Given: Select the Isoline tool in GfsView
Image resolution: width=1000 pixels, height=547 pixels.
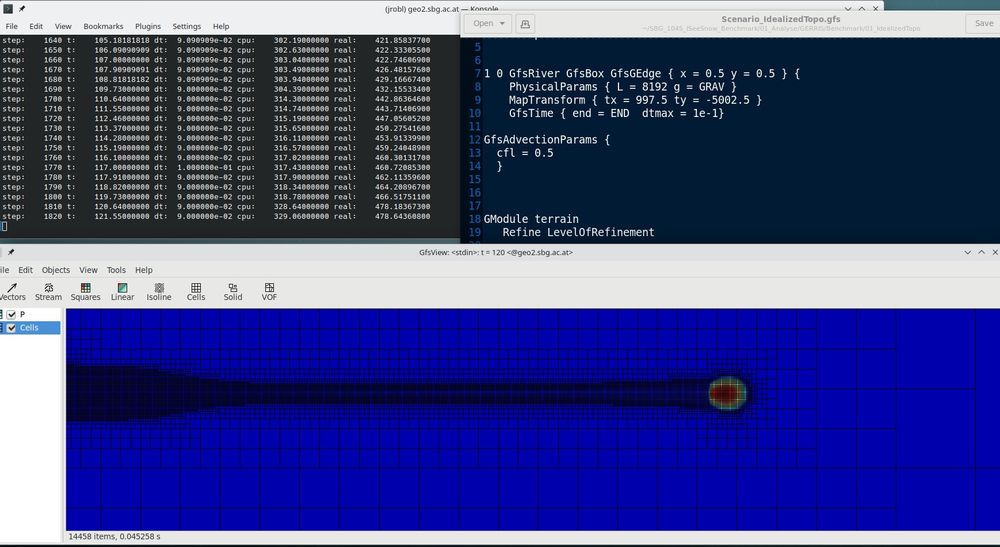Looking at the screenshot, I should pyautogui.click(x=159, y=292).
